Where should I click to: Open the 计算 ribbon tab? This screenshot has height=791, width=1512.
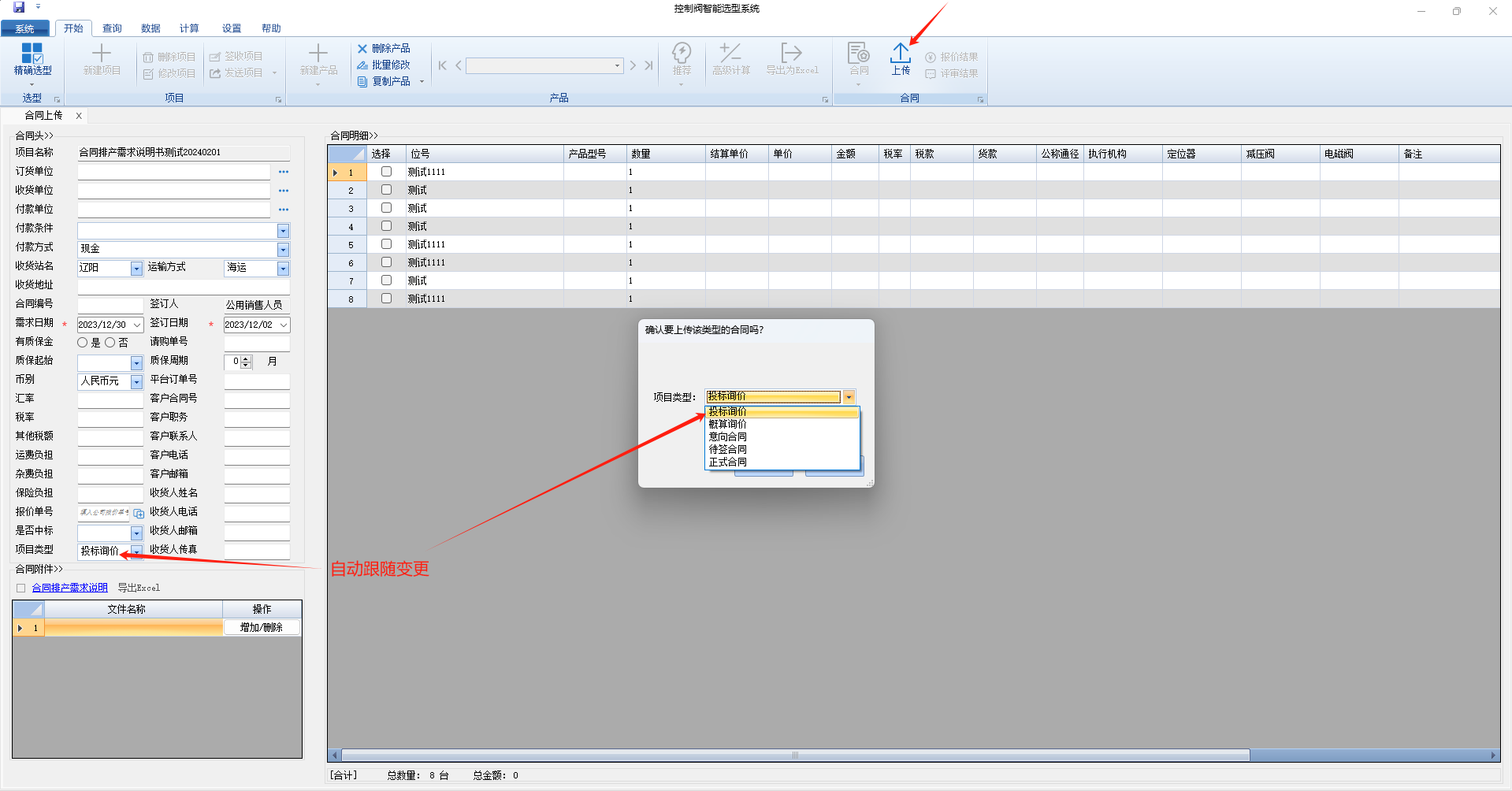189,28
